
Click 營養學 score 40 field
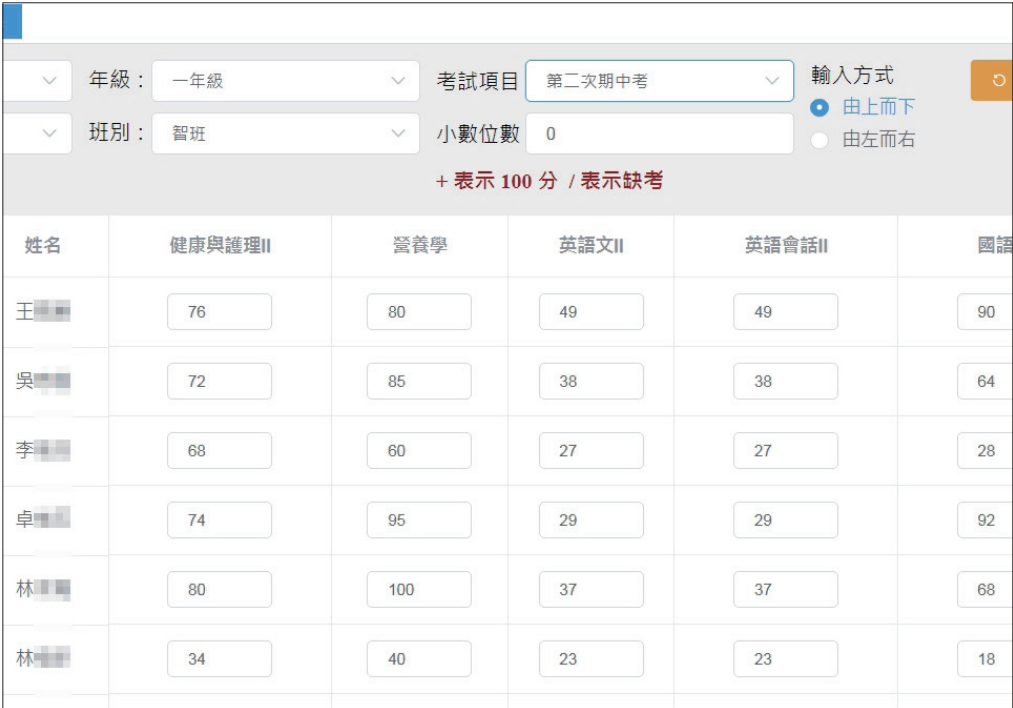tap(419, 659)
